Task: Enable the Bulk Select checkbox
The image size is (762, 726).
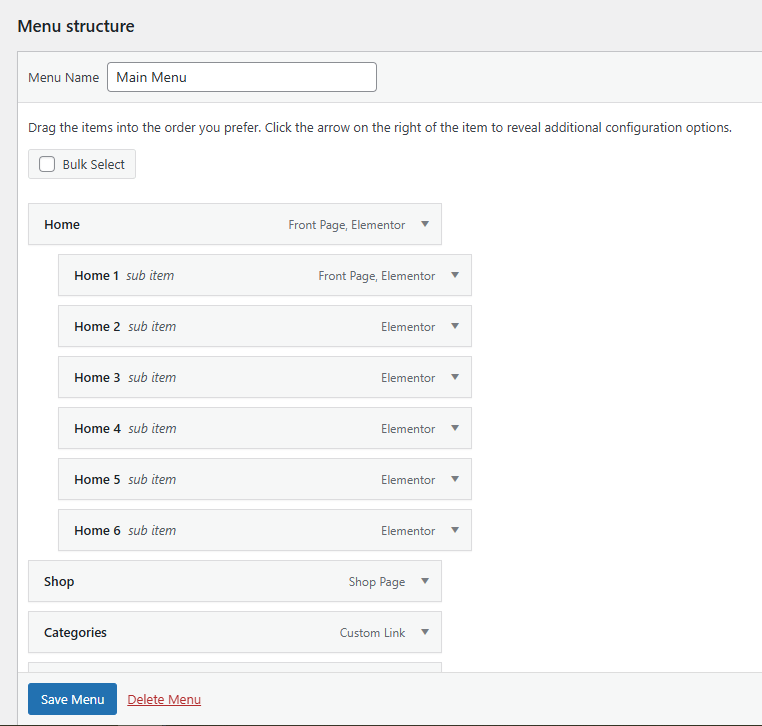Action: (x=47, y=165)
